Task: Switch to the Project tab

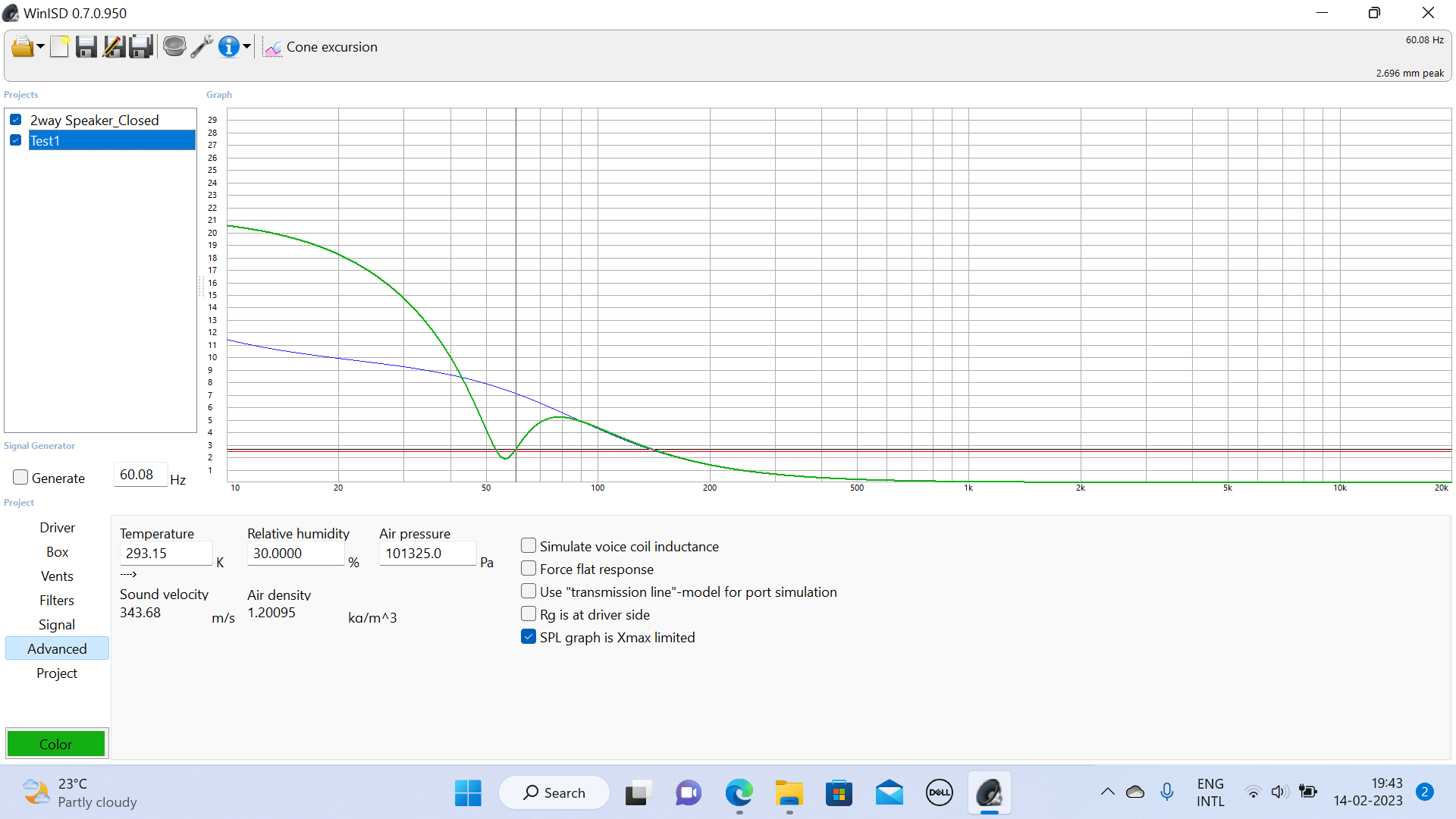Action: click(x=58, y=673)
